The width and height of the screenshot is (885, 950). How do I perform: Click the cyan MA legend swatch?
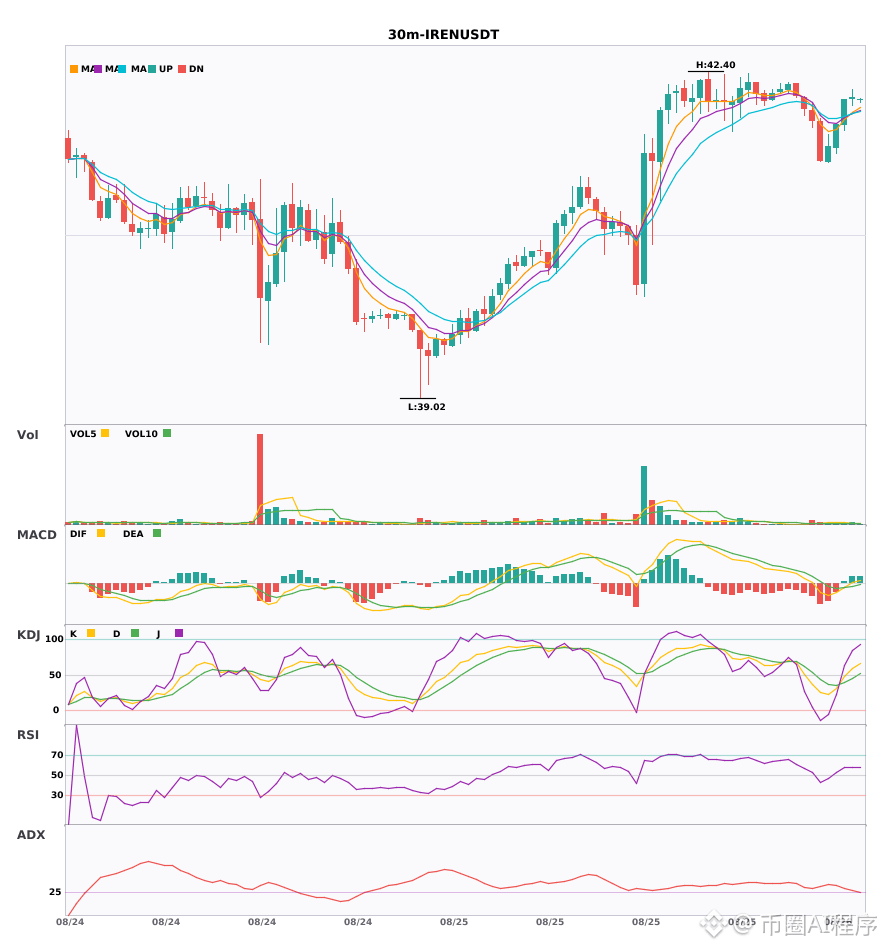tap(122, 69)
